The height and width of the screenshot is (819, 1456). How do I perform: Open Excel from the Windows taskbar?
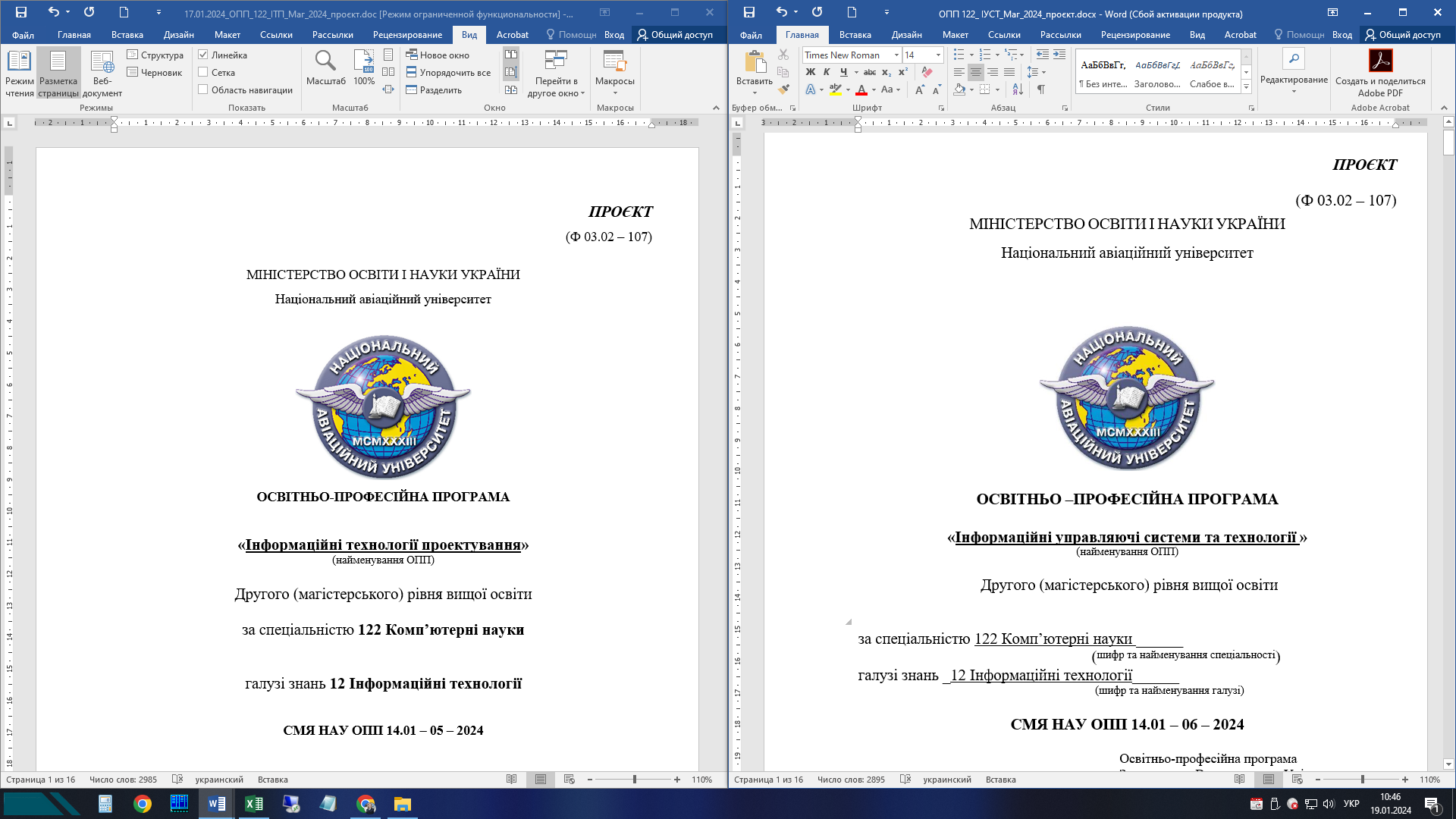(x=254, y=804)
